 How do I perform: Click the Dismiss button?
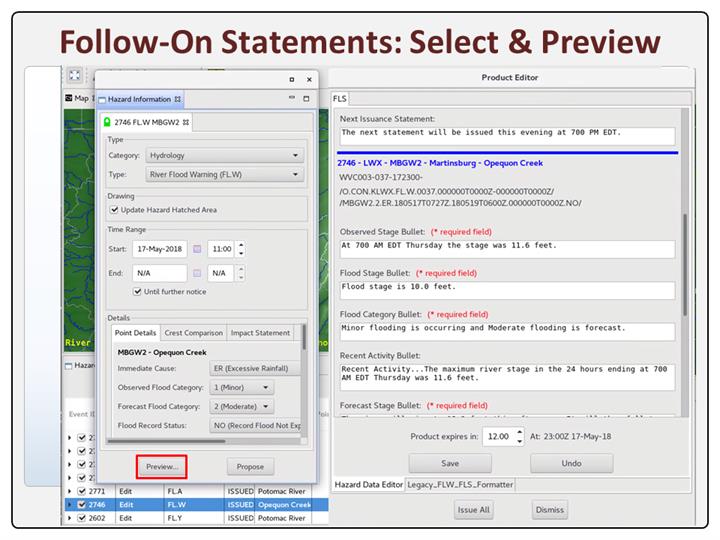549,510
